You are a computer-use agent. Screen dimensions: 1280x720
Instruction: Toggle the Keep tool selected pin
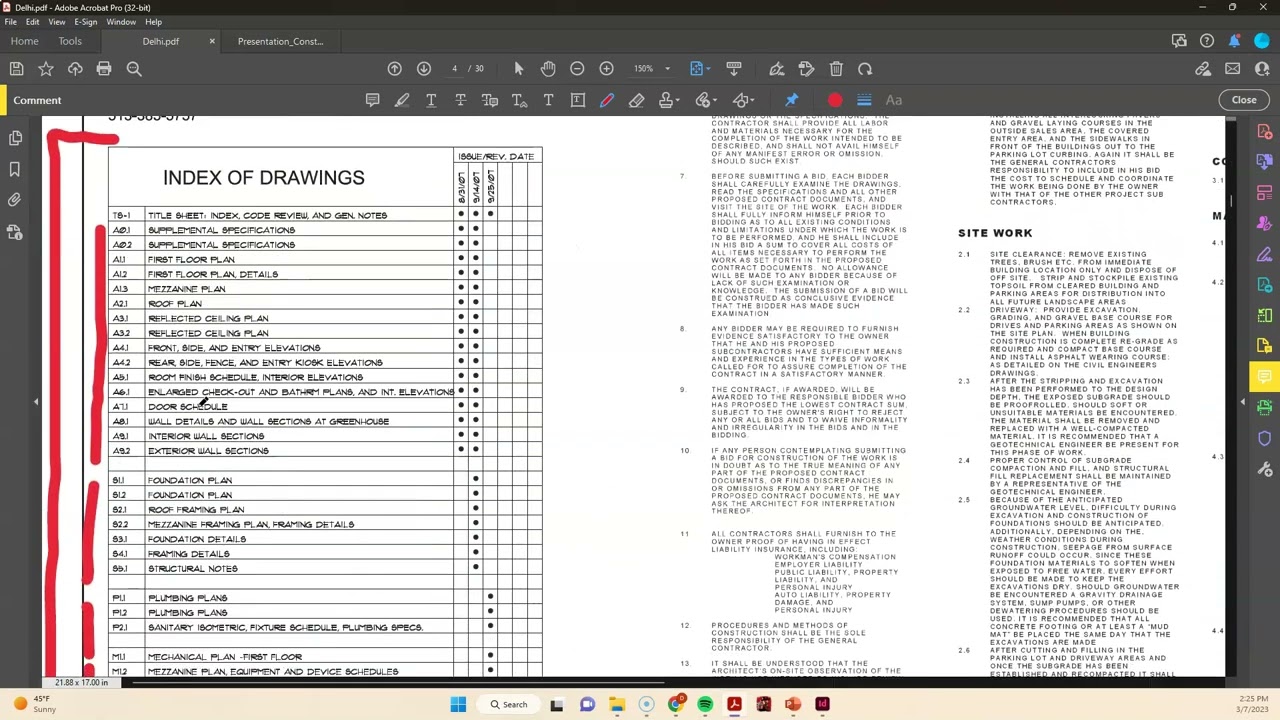tap(791, 100)
